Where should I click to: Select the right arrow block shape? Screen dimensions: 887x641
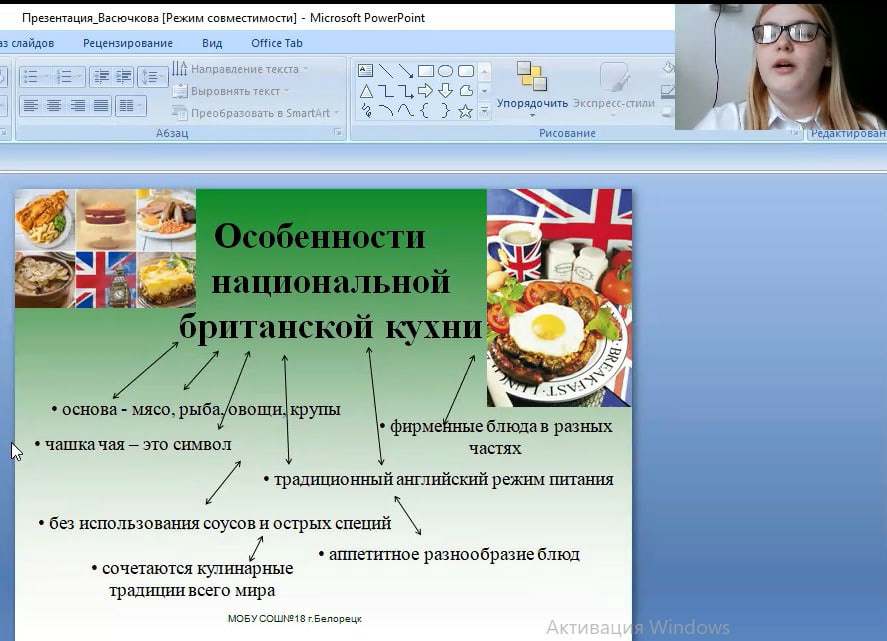point(425,91)
